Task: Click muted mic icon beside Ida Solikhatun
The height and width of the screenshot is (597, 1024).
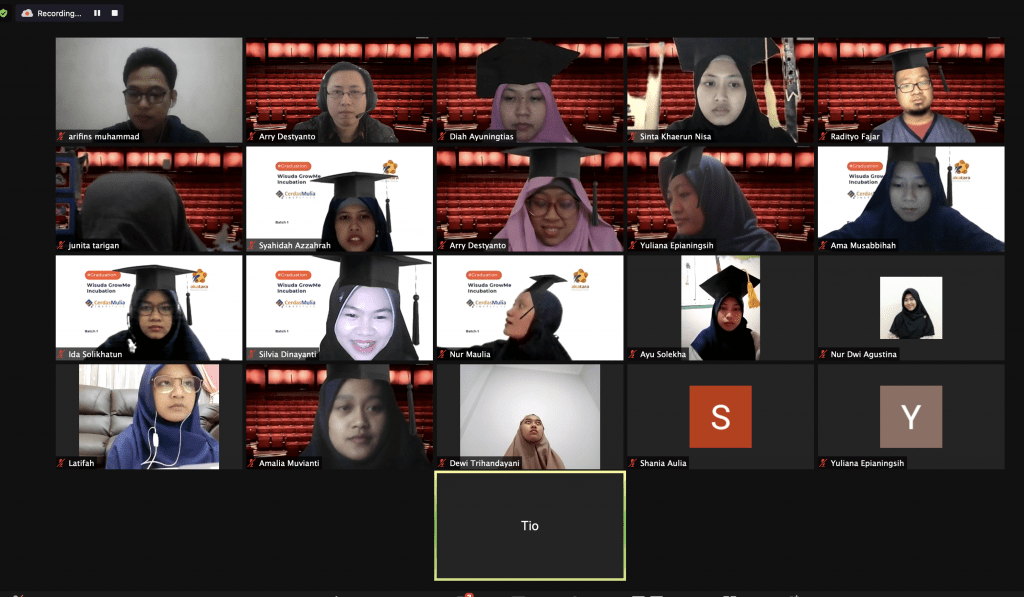Action: [61, 354]
